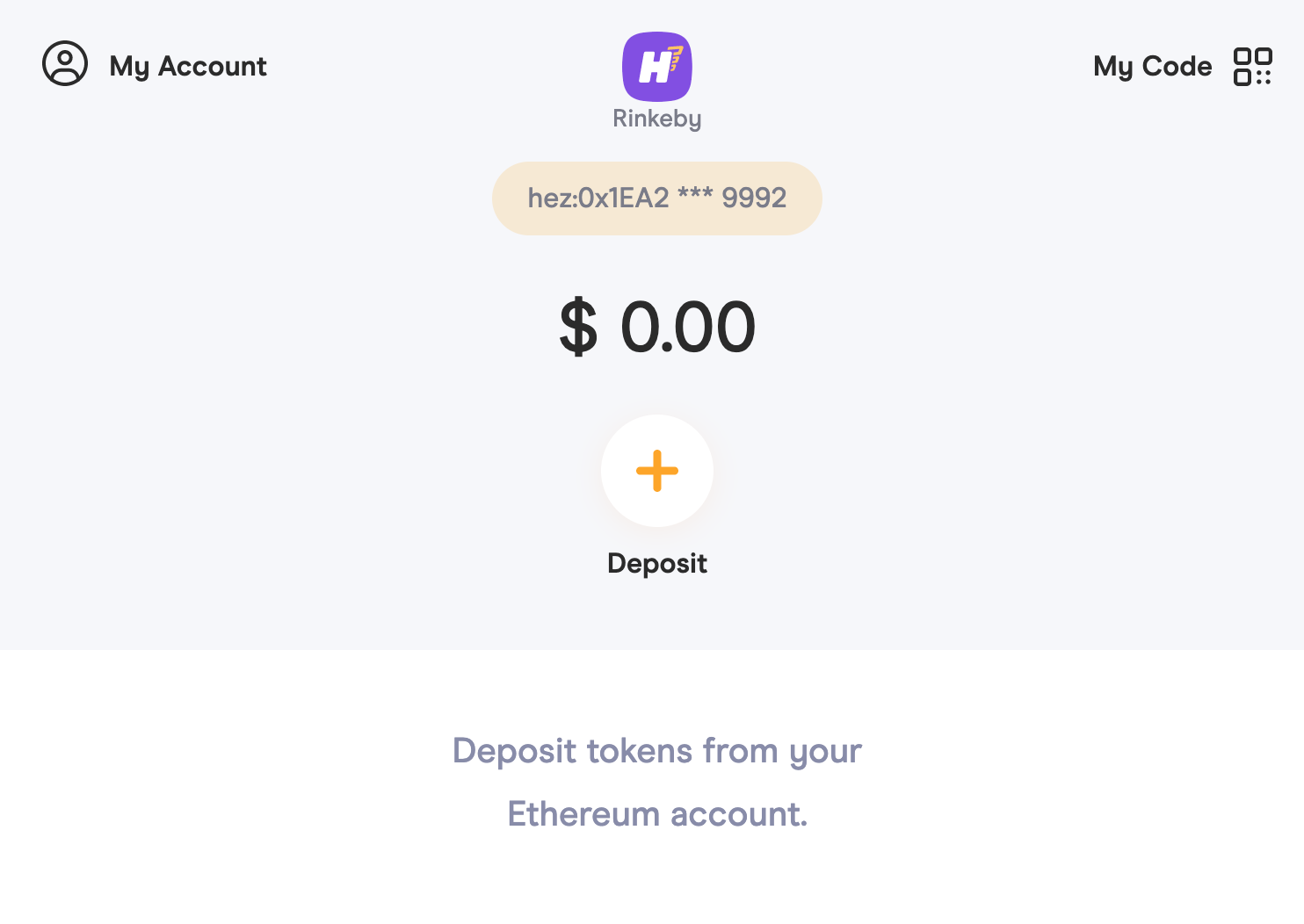
Task: Click the asterisks in the masked address
Action: 695,195
